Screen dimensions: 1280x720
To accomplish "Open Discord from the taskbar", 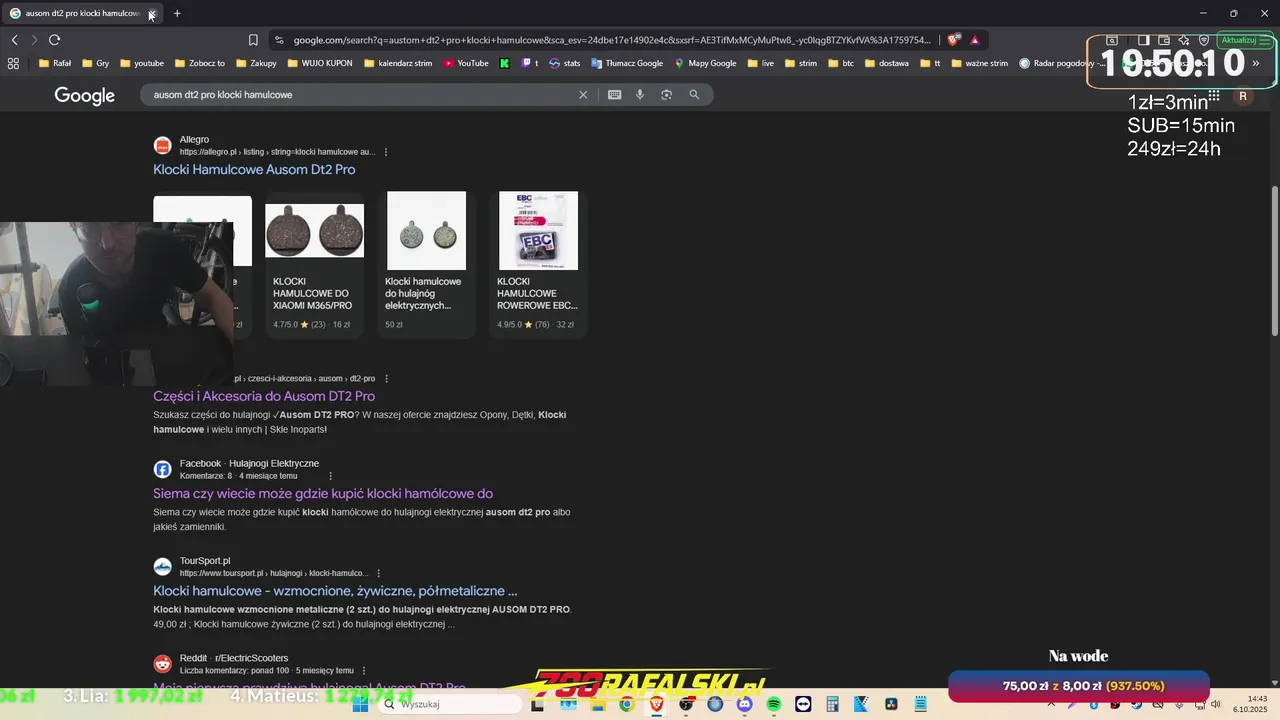I will pos(744,704).
